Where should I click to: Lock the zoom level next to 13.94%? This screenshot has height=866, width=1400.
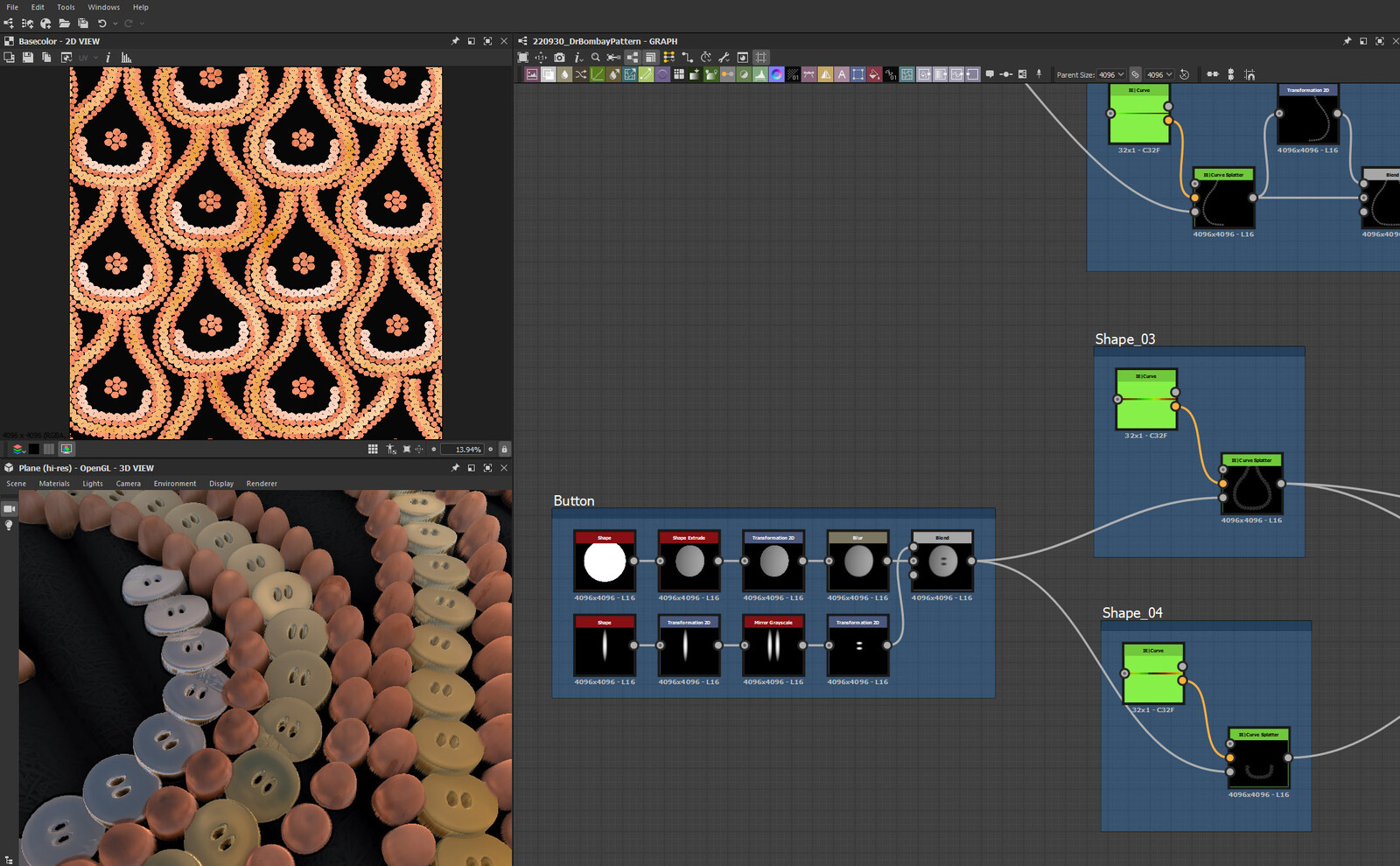[505, 449]
